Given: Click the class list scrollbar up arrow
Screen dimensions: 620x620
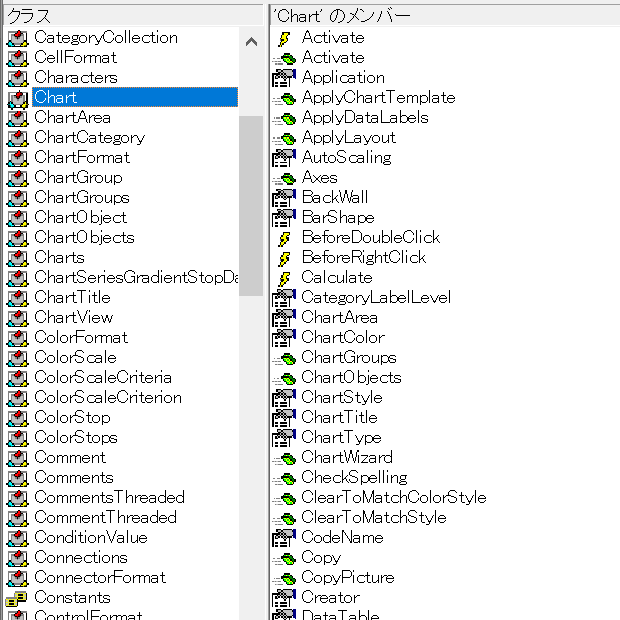Looking at the screenshot, I should (x=251, y=42).
